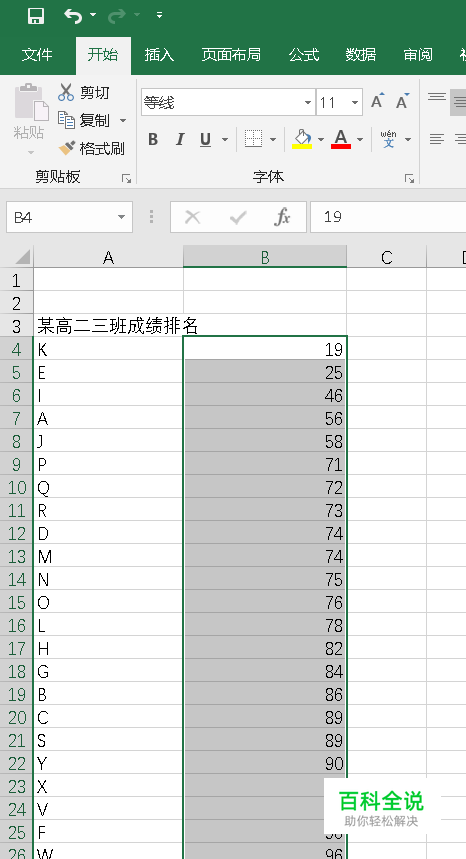Click the 剪切 scissors button
466x859 pixels.
coord(83,93)
